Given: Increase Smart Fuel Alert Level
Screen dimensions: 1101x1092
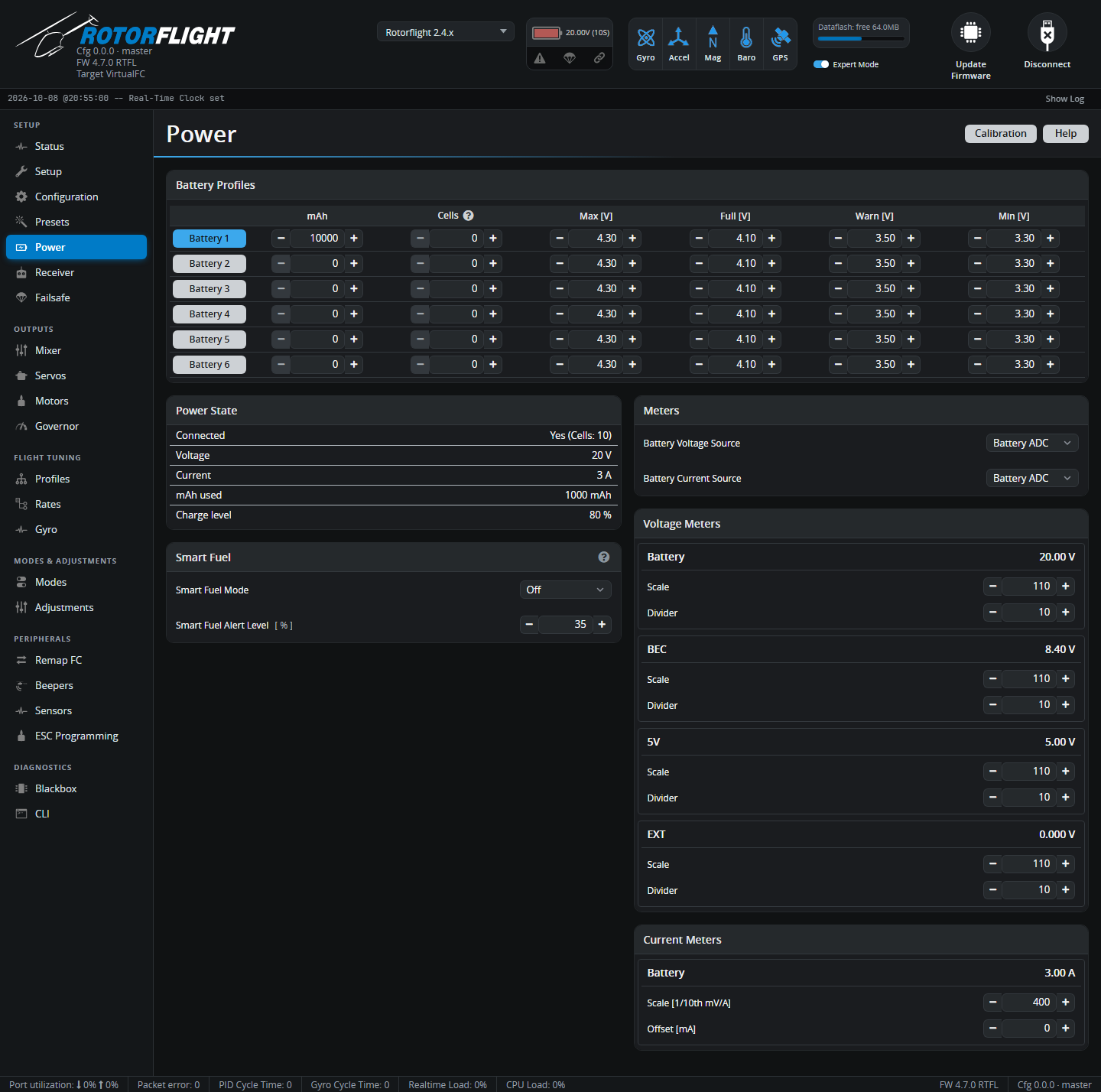Looking at the screenshot, I should tap(602, 625).
